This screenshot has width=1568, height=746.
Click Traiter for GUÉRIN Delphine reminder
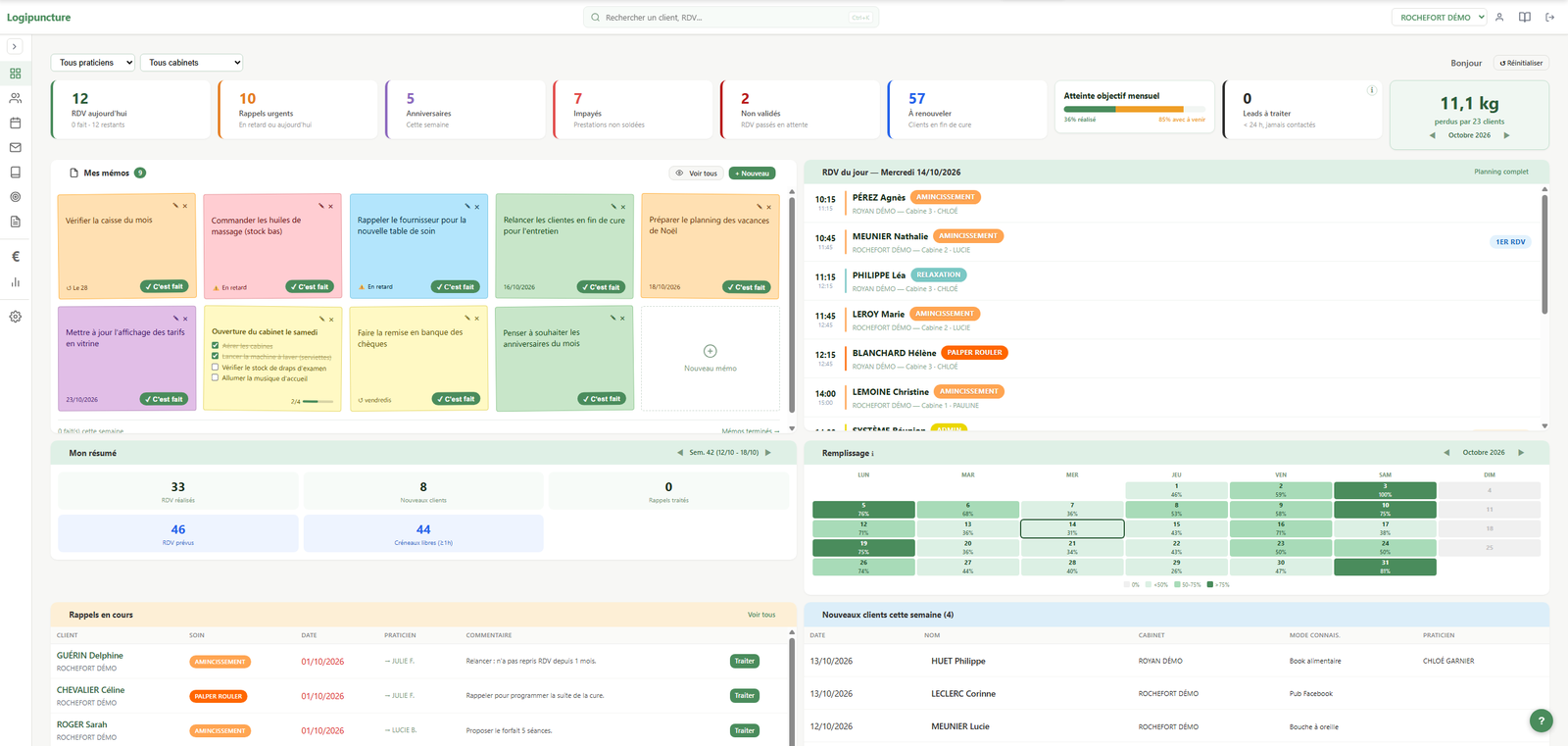[745, 661]
